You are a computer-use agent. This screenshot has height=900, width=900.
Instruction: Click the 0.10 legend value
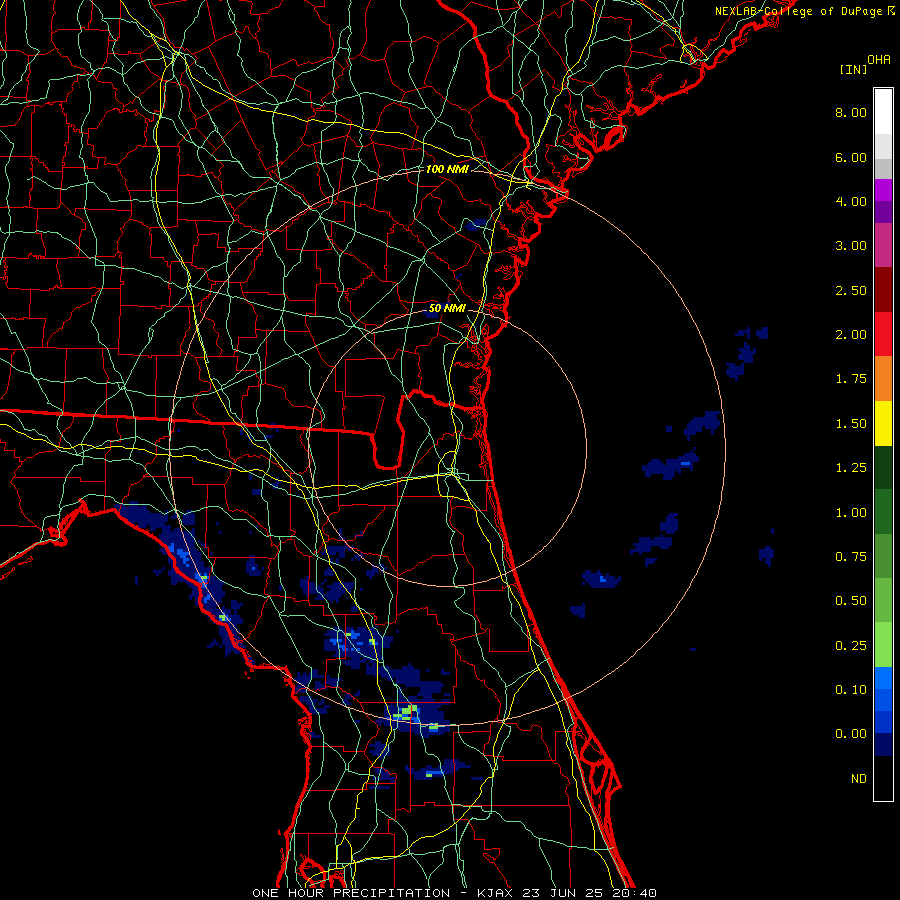click(x=851, y=690)
